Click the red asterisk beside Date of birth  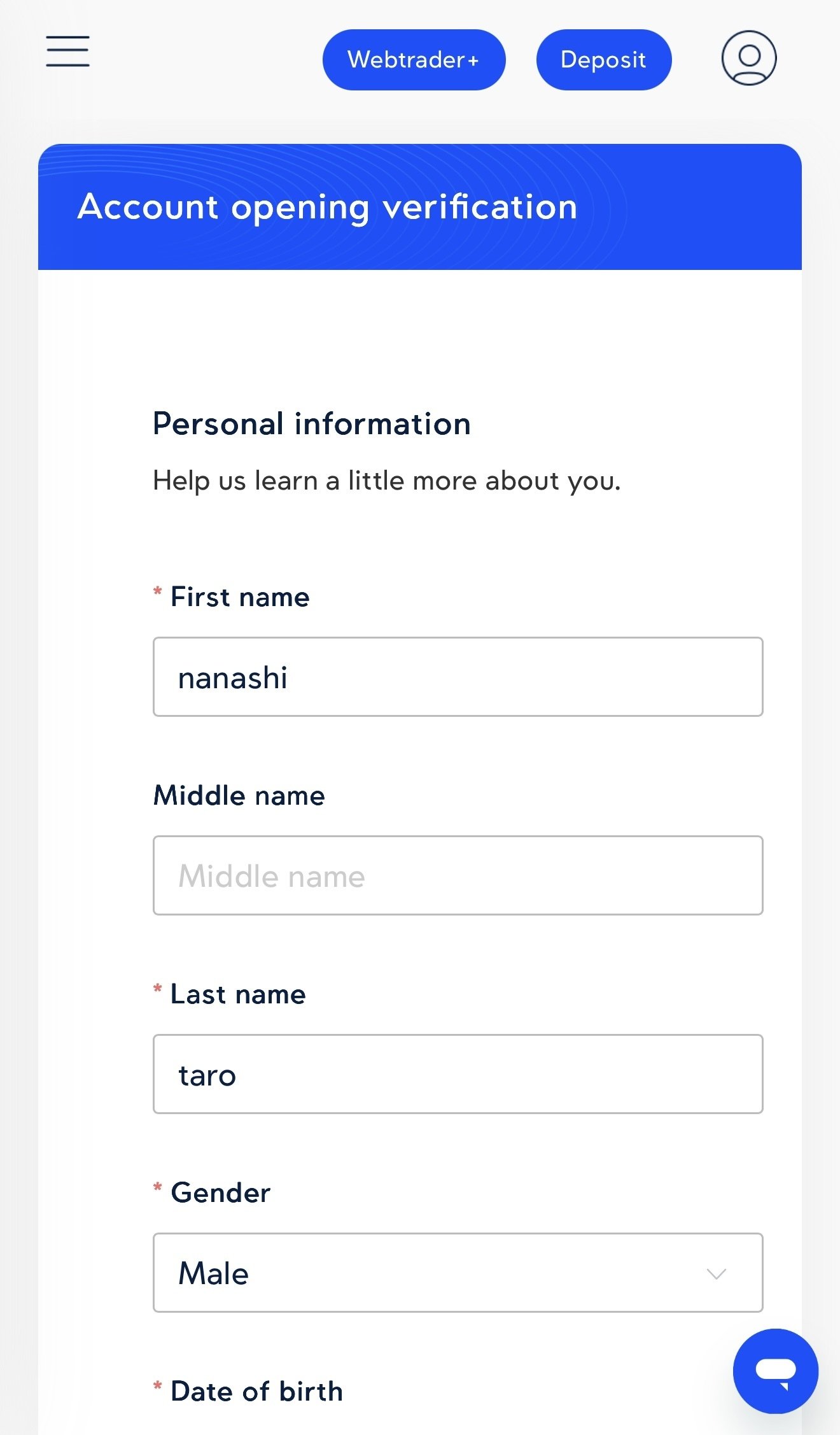click(158, 1387)
